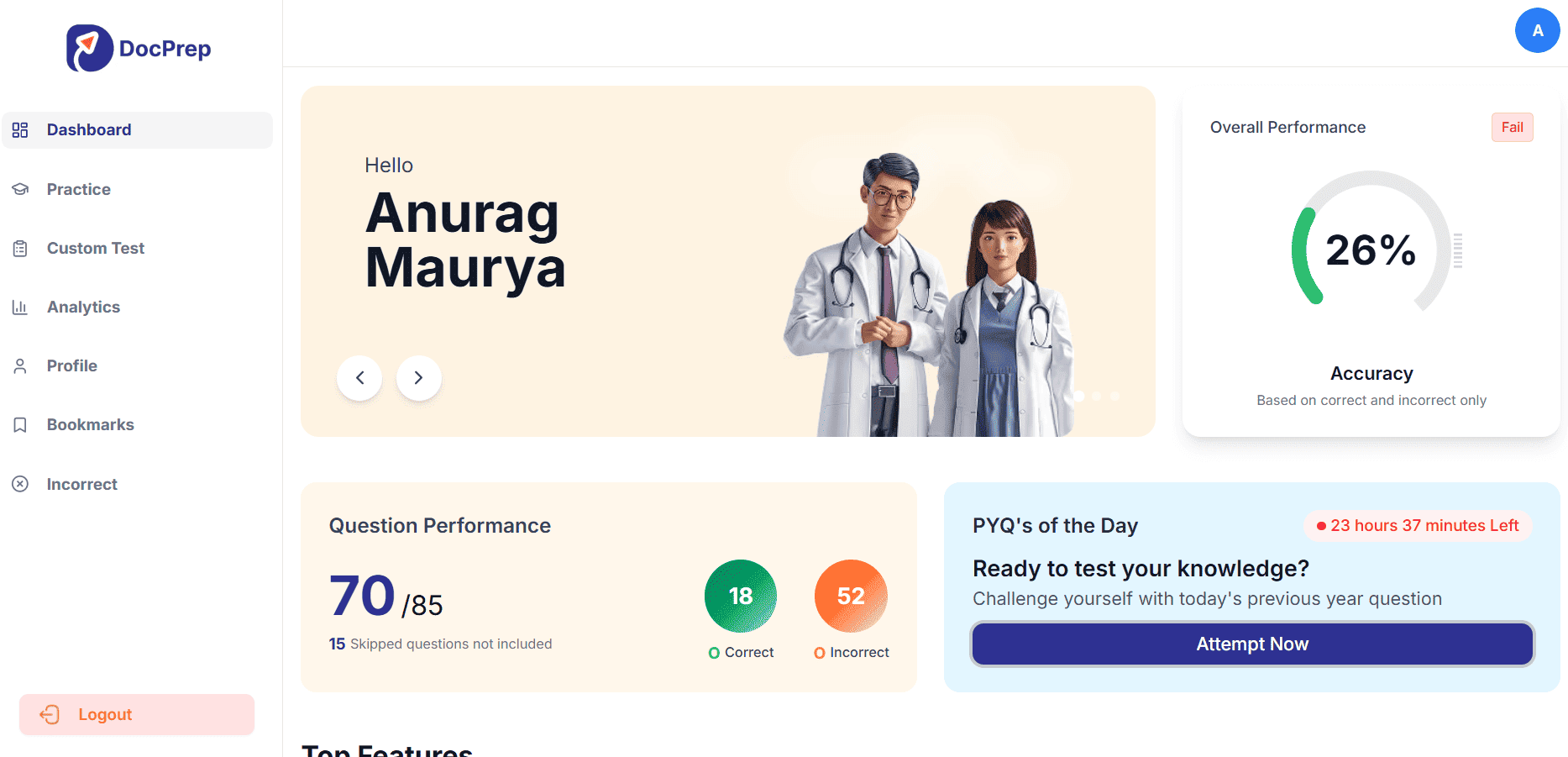
Task: Go to previous banner slide
Action: (x=359, y=378)
